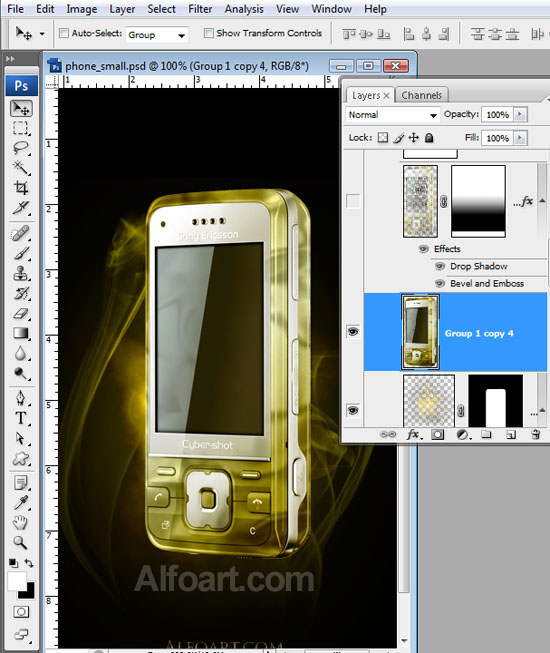The image size is (550, 653).
Task: Add a layer mask
Action: click(x=437, y=435)
